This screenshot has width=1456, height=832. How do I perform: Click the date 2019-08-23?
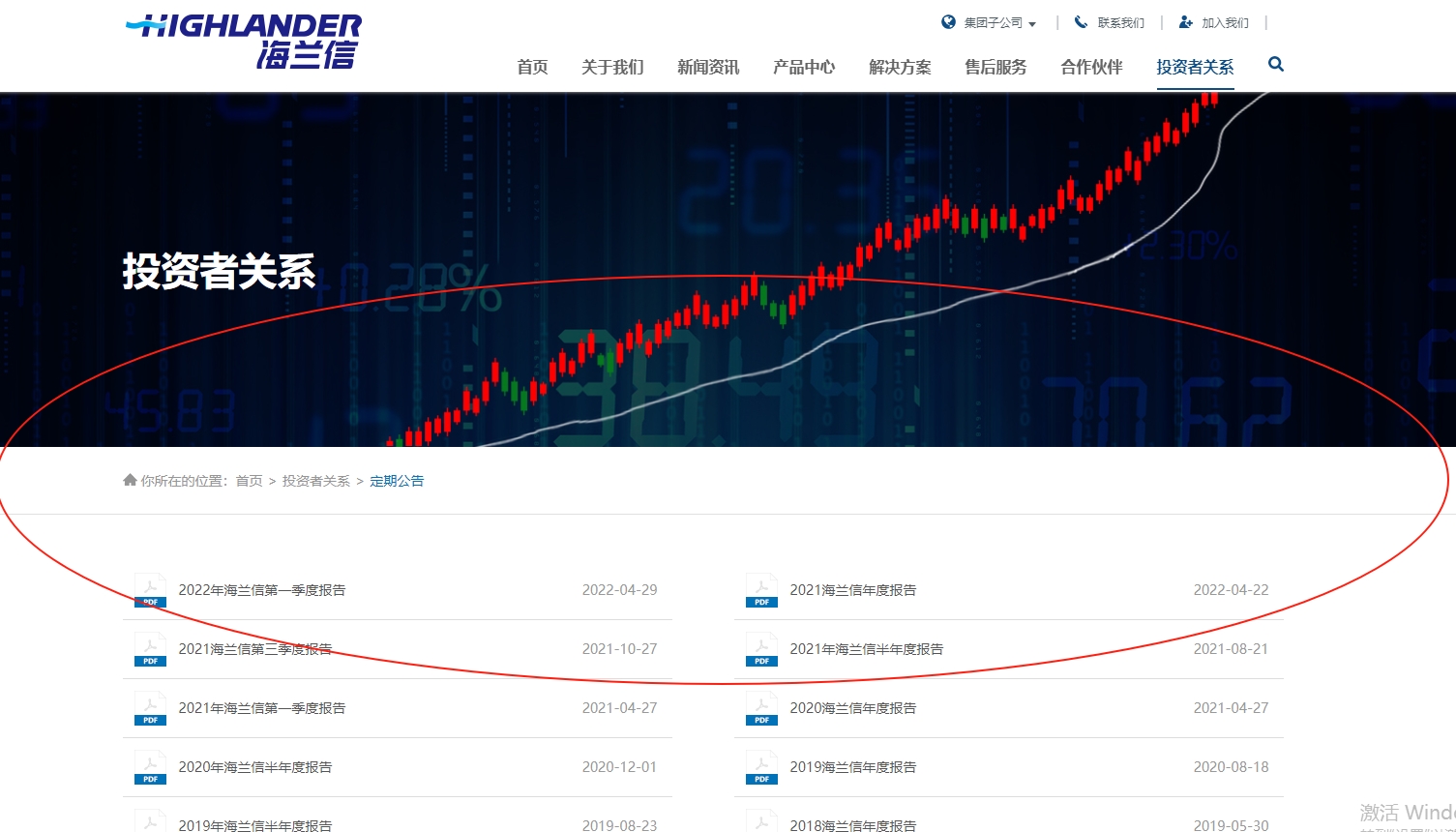pos(619,825)
